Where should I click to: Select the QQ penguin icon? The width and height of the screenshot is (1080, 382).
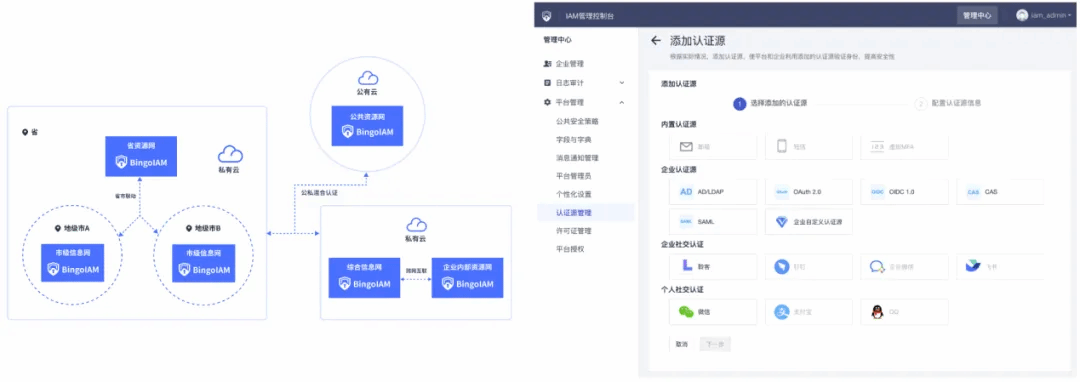878,312
